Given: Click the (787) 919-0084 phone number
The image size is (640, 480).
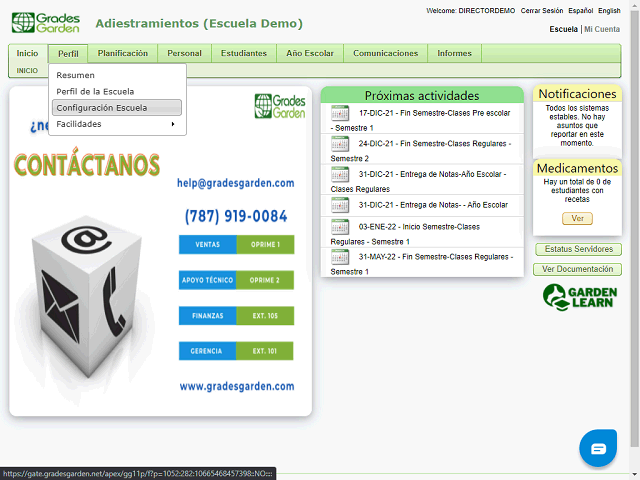Looking at the screenshot, I should [x=236, y=216].
